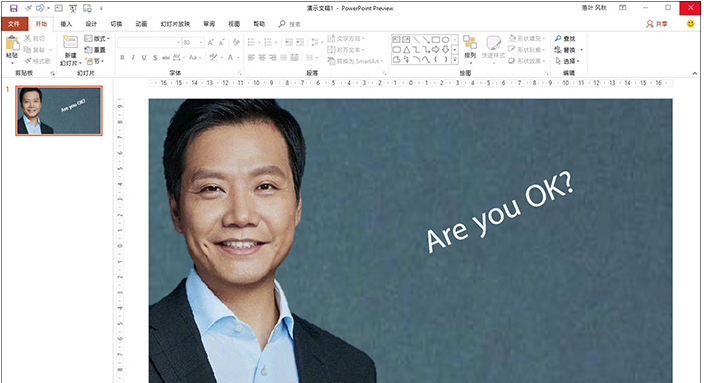Viewport: 704px width, 383px height.
Task: Pick the line shape in gallery
Action: [x=416, y=40]
